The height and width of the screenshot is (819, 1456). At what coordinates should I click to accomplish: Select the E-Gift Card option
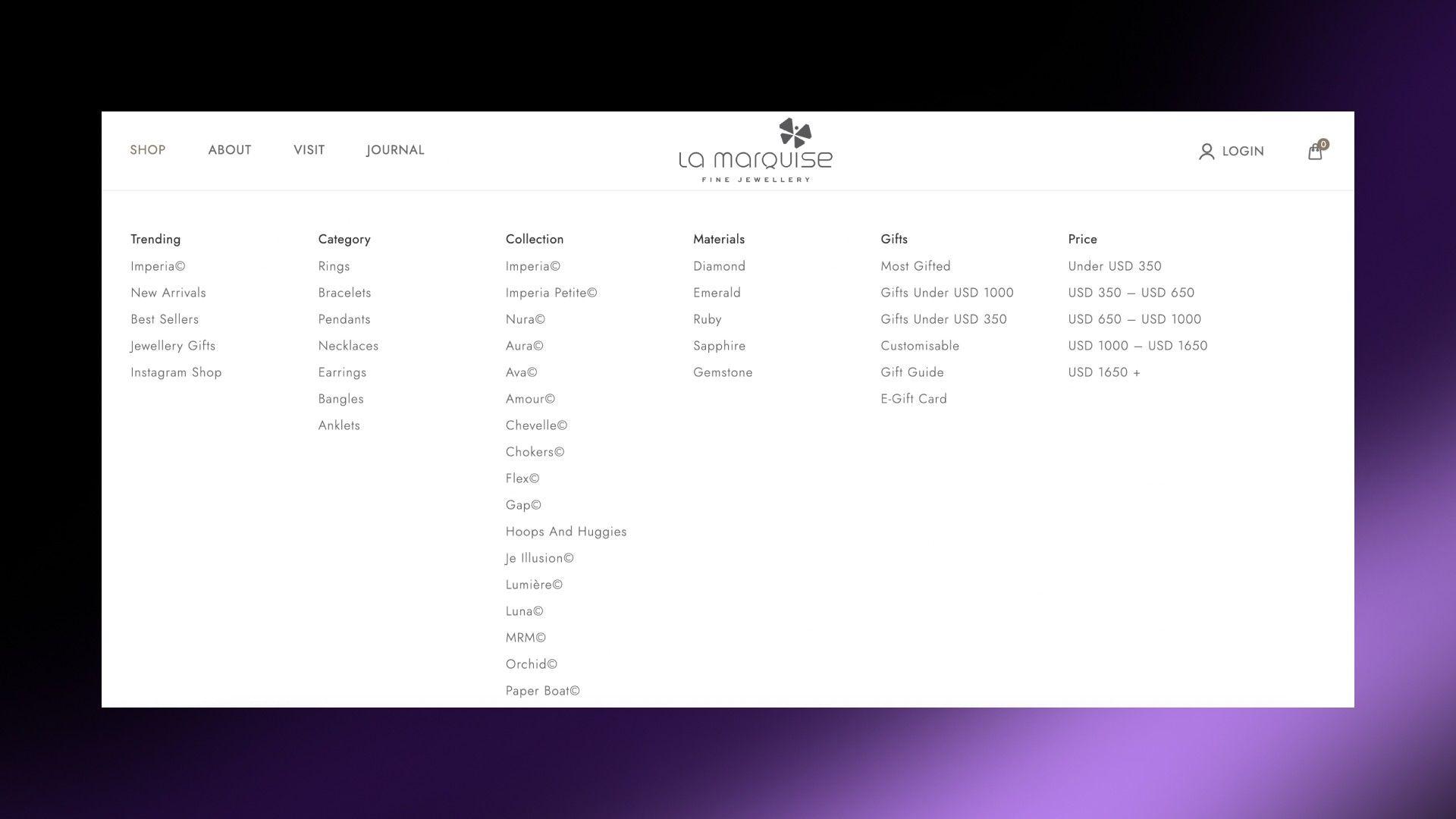[x=913, y=399]
